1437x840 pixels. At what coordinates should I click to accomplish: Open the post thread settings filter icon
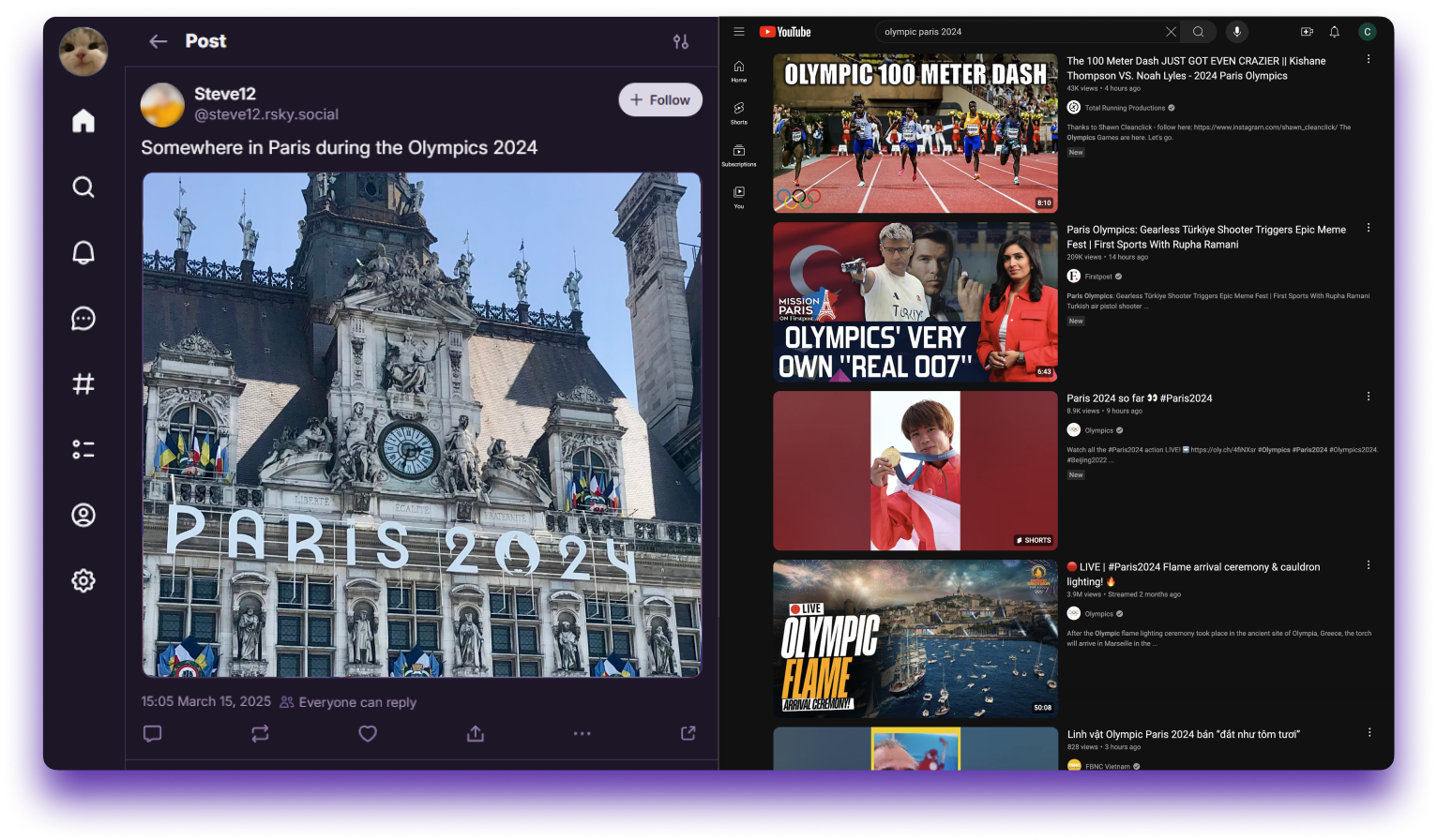click(681, 41)
